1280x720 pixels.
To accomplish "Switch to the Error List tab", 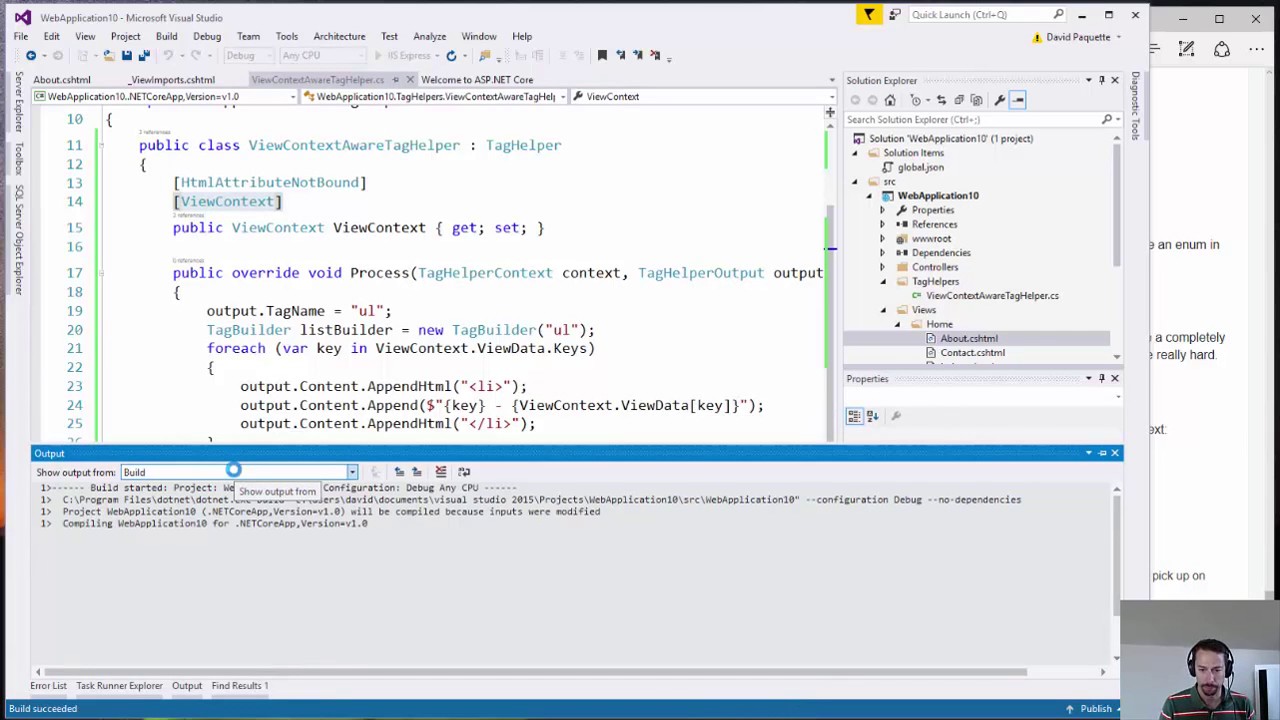I will 48,686.
